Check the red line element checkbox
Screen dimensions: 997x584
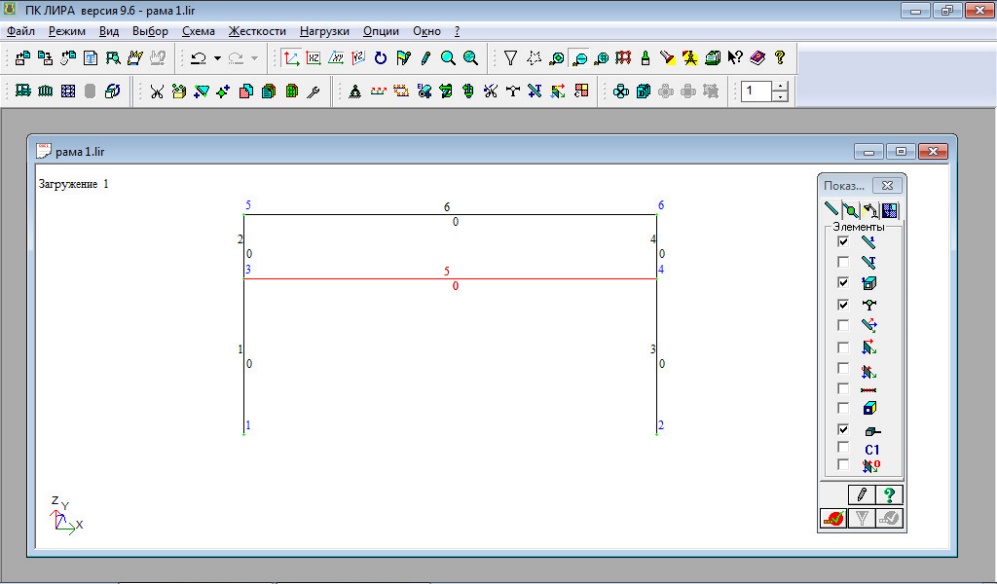843,389
